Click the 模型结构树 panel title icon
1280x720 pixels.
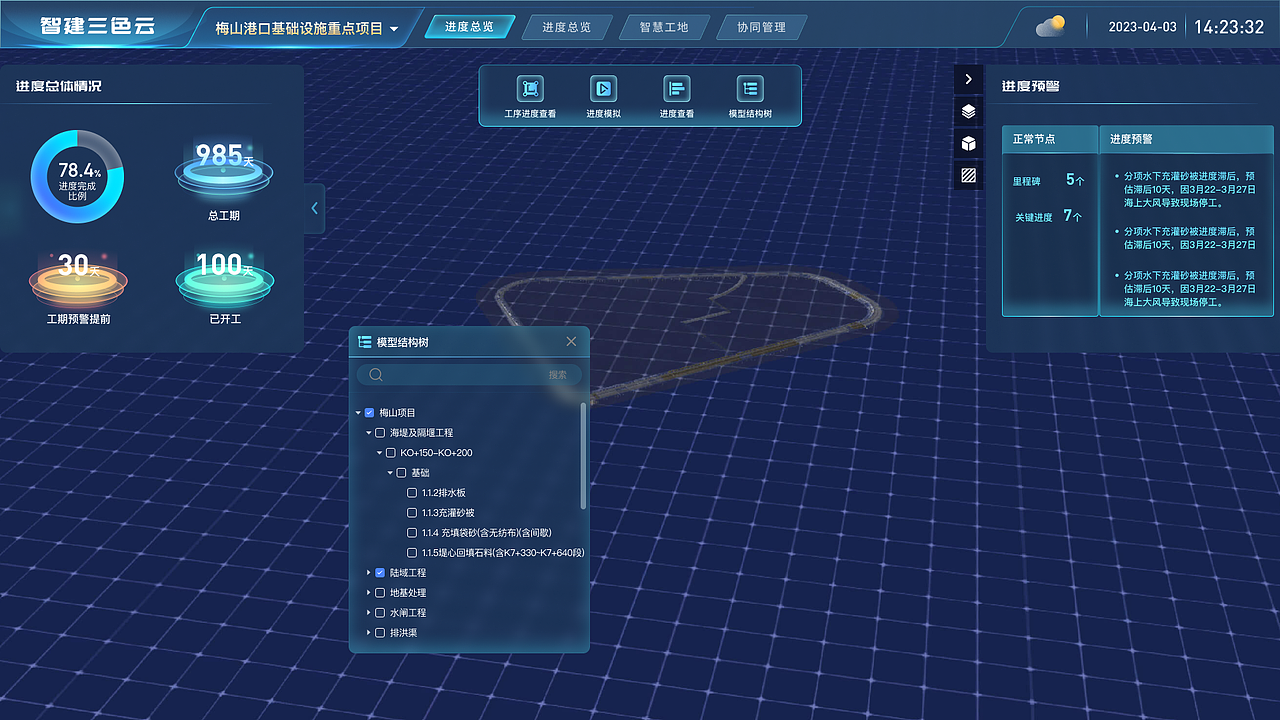[x=365, y=342]
